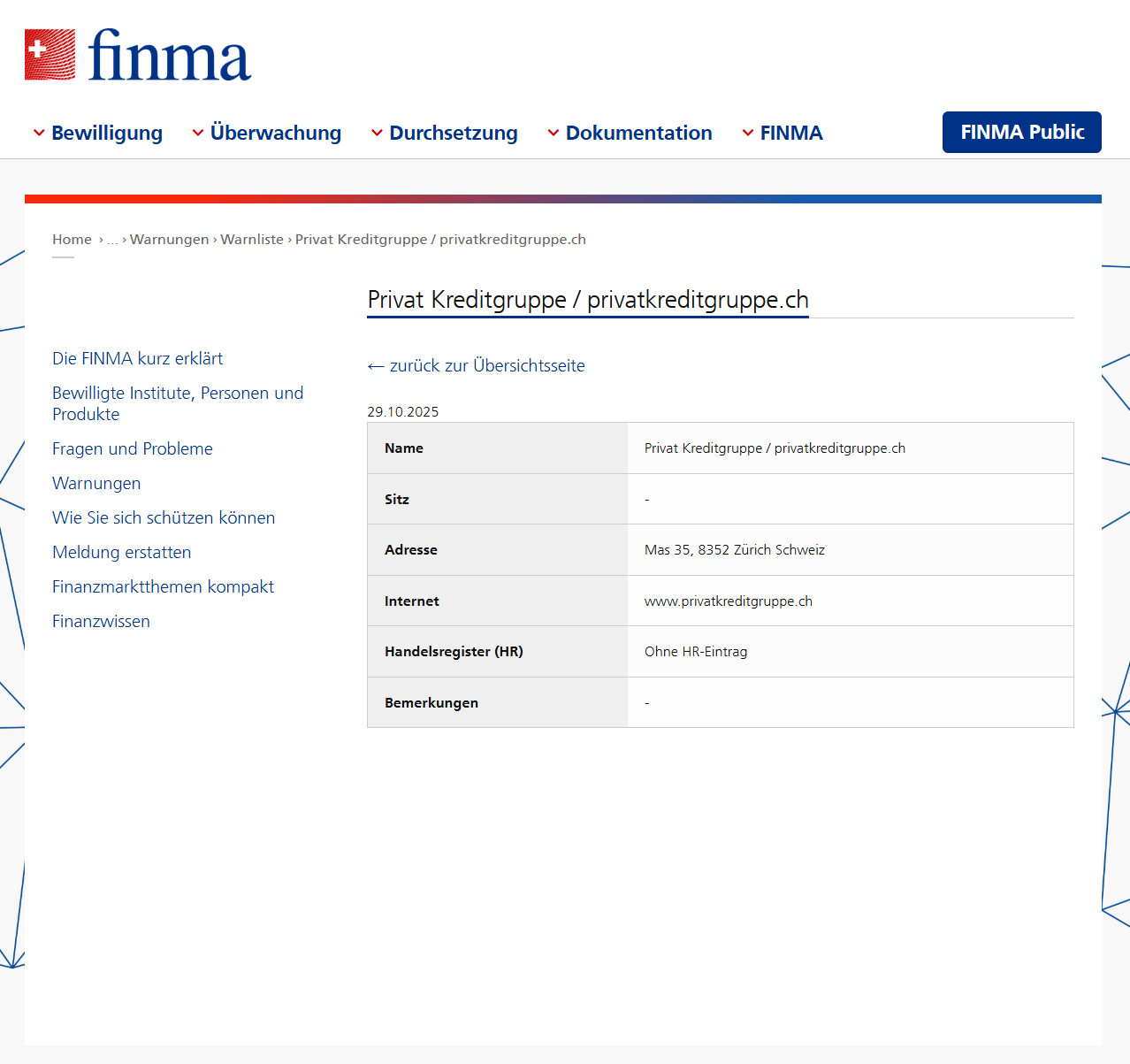Select the last breadcrumb entry Privat Kreditgruppe
Image resolution: width=1130 pixels, height=1064 pixels.
[440, 240]
